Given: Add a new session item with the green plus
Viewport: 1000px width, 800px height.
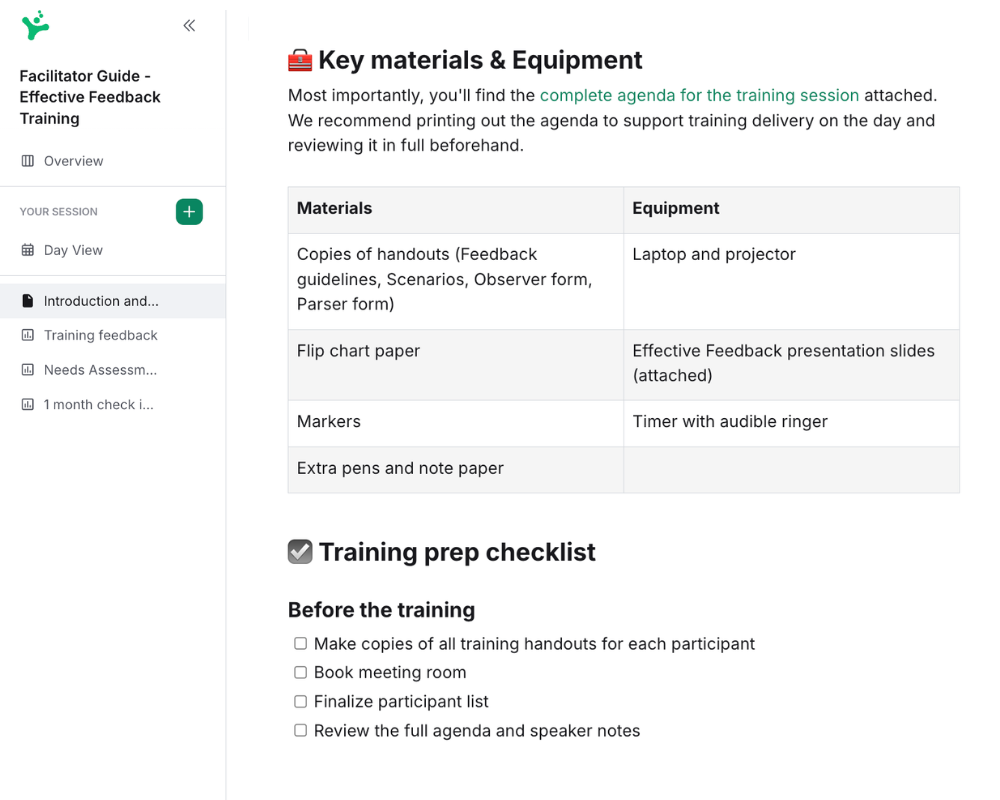Looking at the screenshot, I should 189,212.
